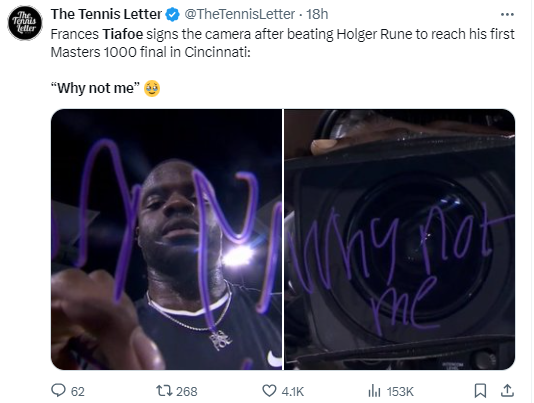The image size is (534, 403).
Task: View analytics bar chart icon
Action: tap(374, 391)
